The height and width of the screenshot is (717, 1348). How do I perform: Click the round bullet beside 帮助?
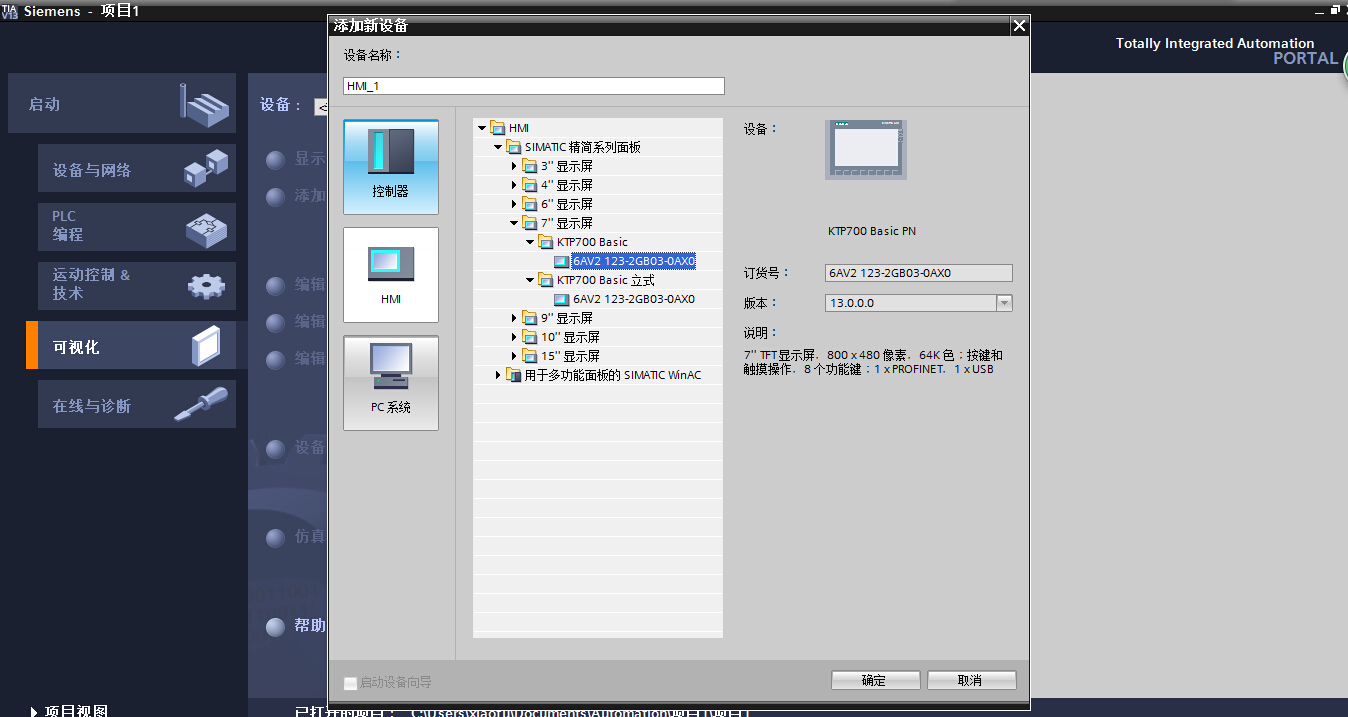[x=276, y=626]
